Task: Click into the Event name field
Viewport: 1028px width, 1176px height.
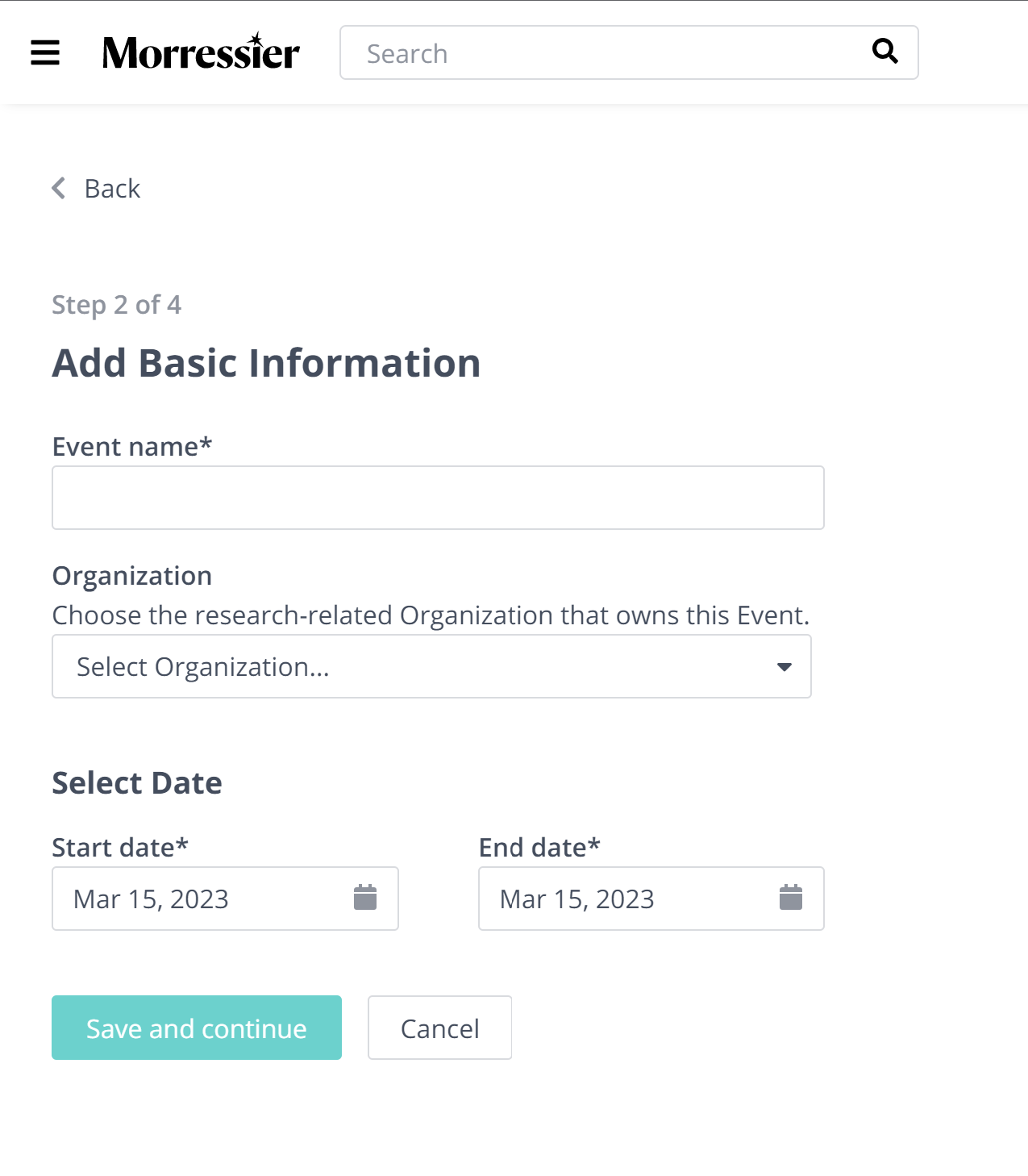Action: [x=438, y=498]
